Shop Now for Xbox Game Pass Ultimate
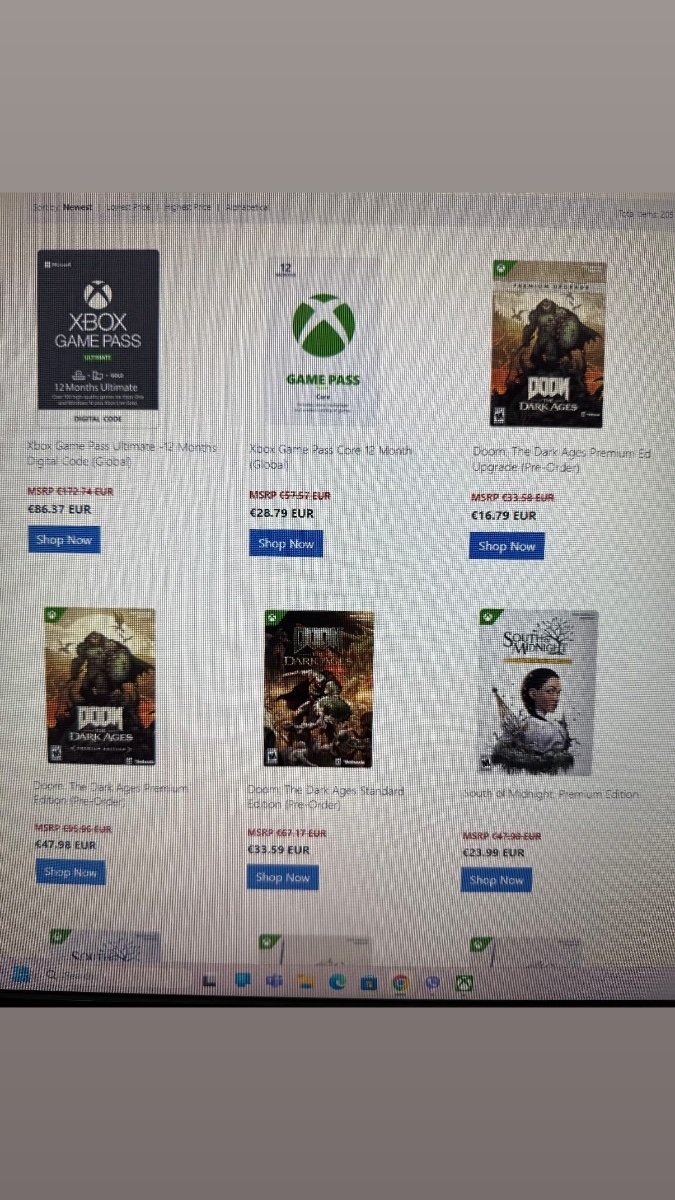 (64, 540)
